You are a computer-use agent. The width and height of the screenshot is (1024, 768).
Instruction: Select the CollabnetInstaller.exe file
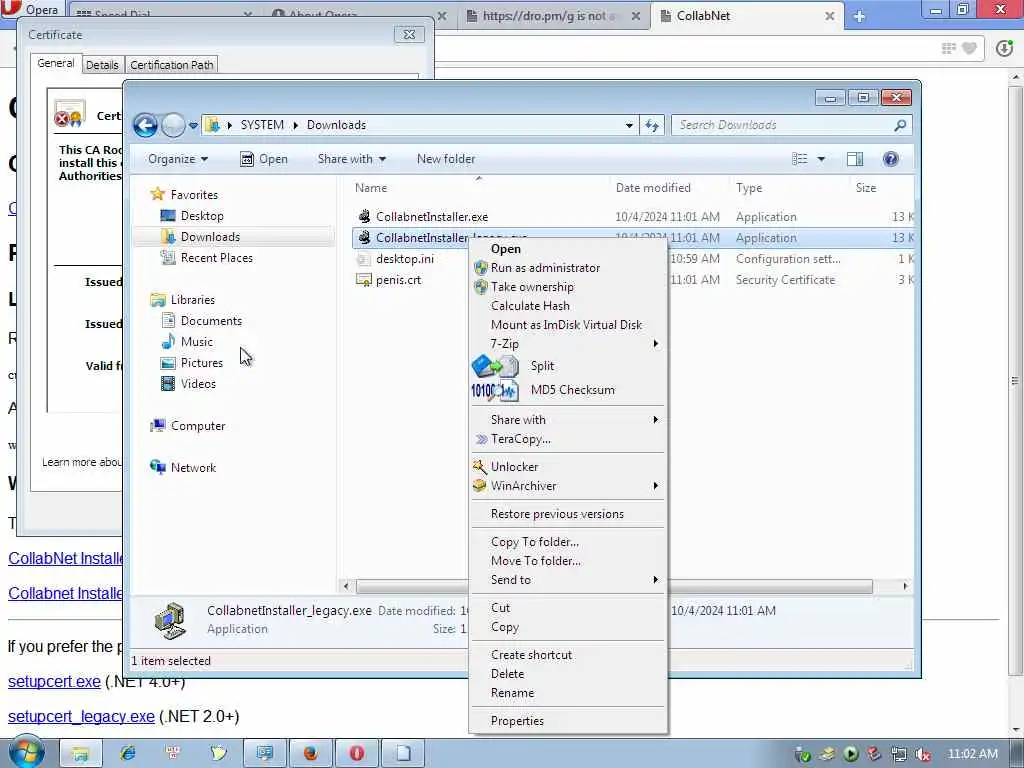(432, 217)
